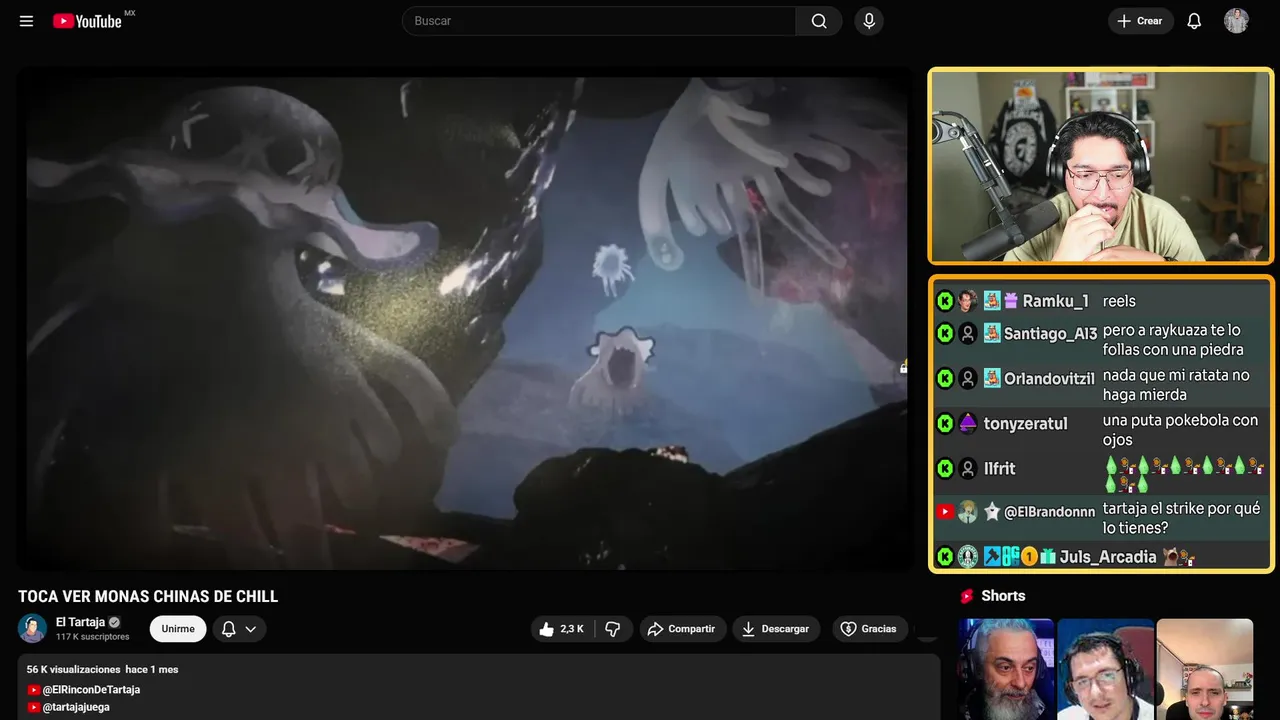Screen dimensions: 1280x720
Task: Click chat username llfrit
Action: point(999,468)
